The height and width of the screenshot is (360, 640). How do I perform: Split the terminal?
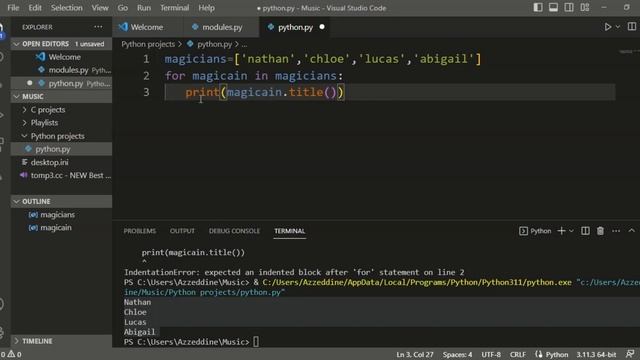click(x=585, y=231)
